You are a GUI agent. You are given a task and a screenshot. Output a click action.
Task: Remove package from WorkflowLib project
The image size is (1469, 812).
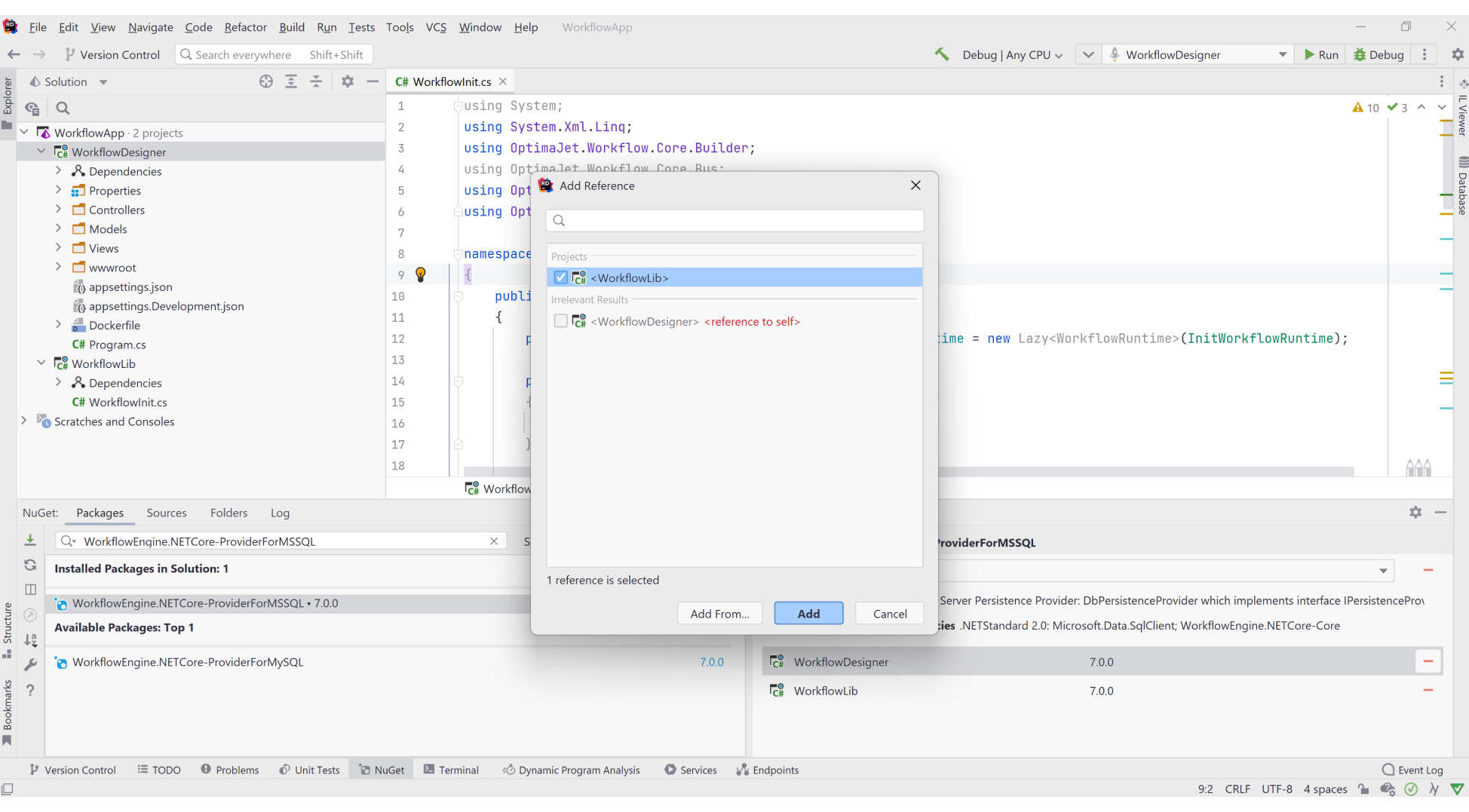(x=1428, y=690)
